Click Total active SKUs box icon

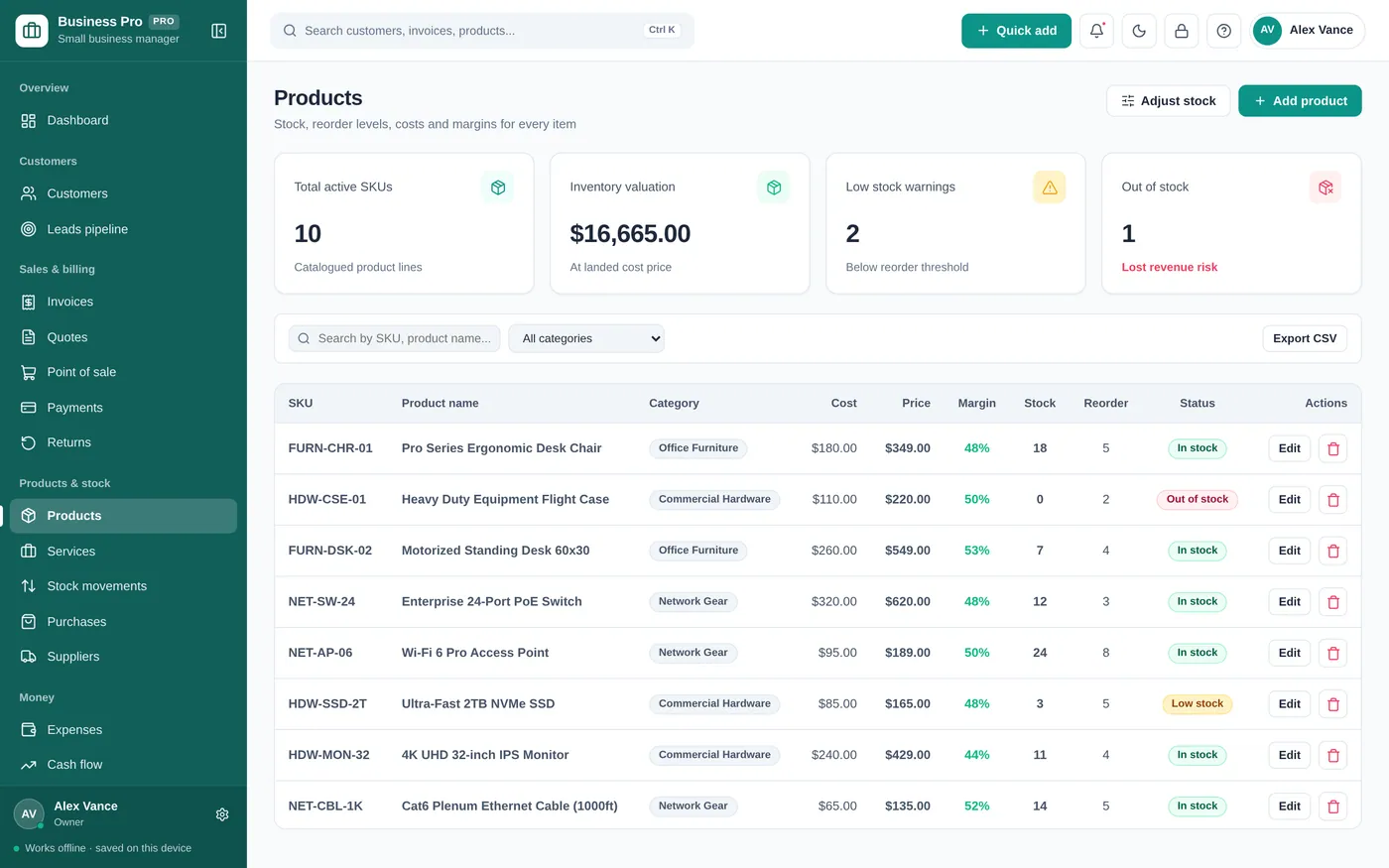pyautogui.click(x=498, y=187)
